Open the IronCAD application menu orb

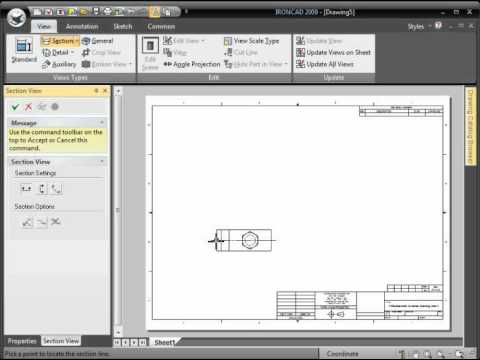[x=16, y=18]
